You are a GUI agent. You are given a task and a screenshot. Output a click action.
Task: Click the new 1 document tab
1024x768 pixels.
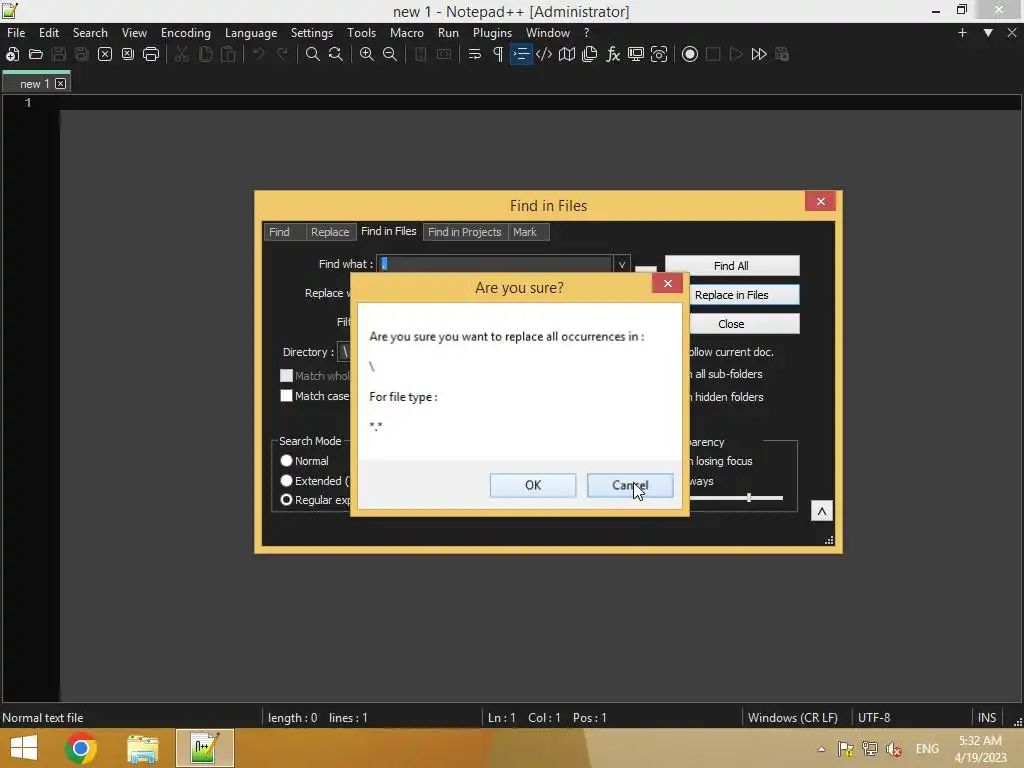coord(35,84)
